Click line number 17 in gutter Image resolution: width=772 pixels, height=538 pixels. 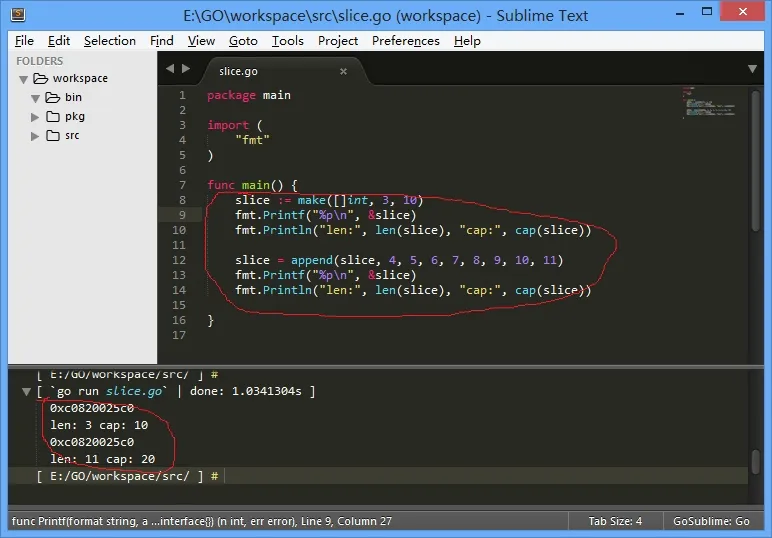pos(179,335)
